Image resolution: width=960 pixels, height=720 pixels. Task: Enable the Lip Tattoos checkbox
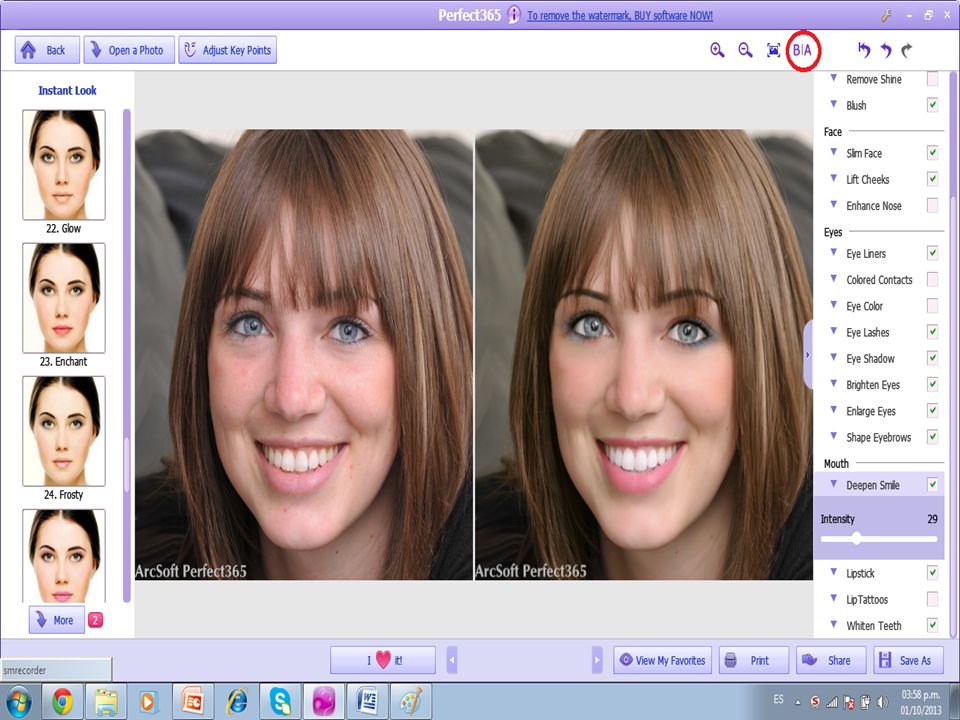[932, 599]
